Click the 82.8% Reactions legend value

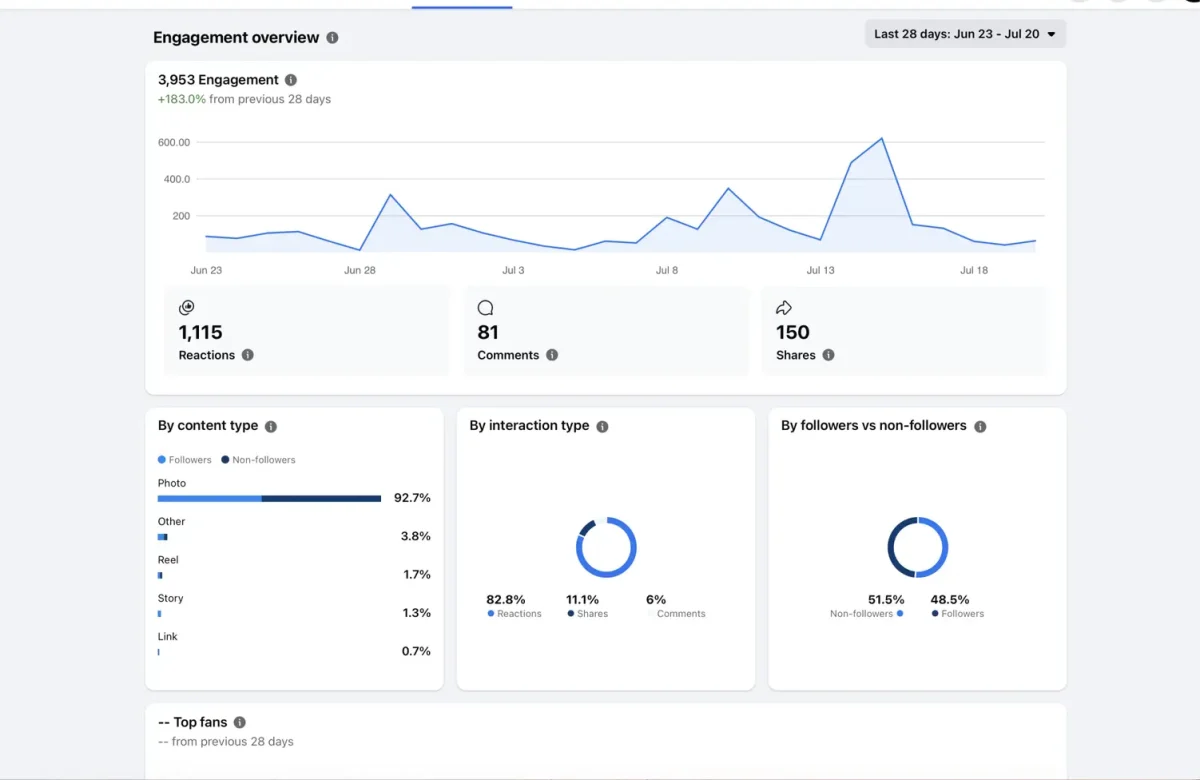pyautogui.click(x=506, y=600)
